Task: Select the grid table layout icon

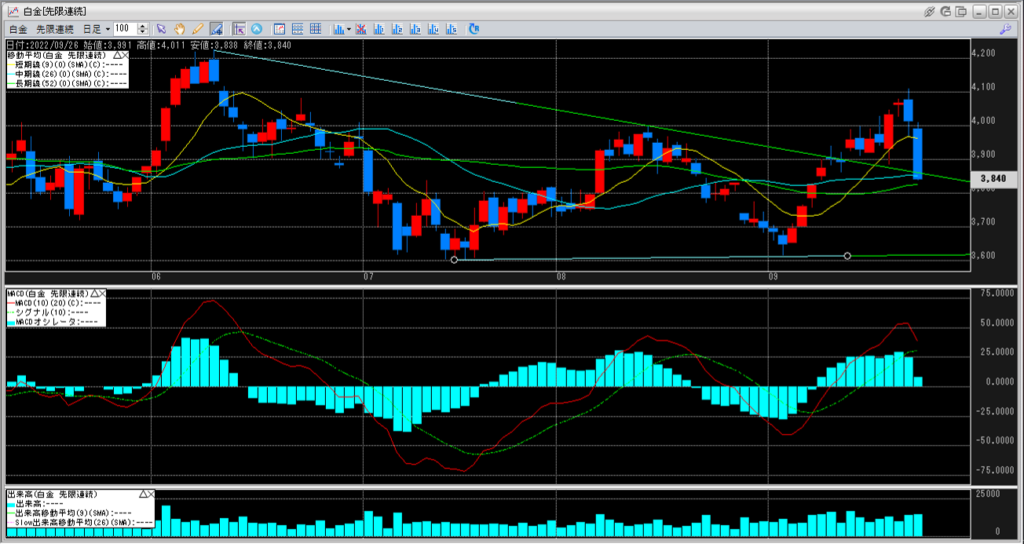Action: (316, 29)
